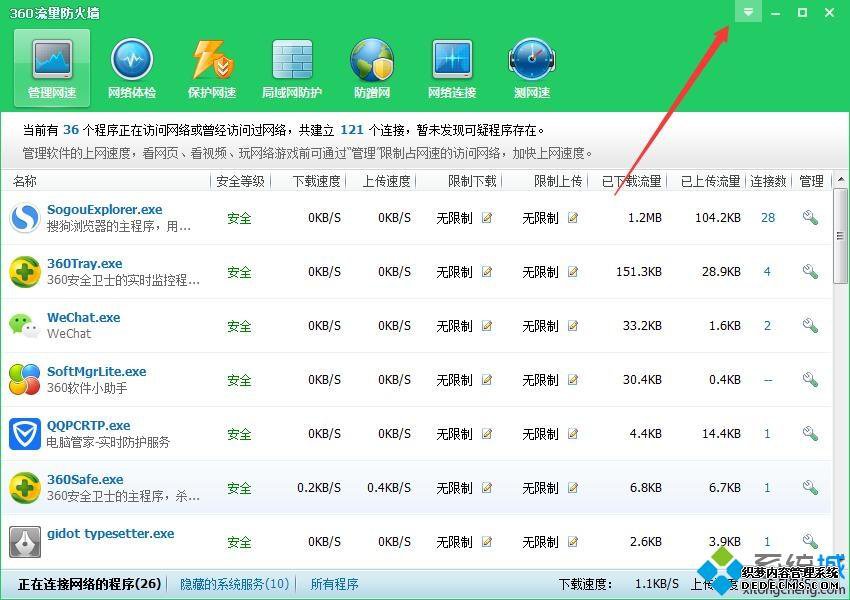This screenshot has width=850, height=600.
Task: Click the 360Tray.exe program icon
Action: (25, 272)
